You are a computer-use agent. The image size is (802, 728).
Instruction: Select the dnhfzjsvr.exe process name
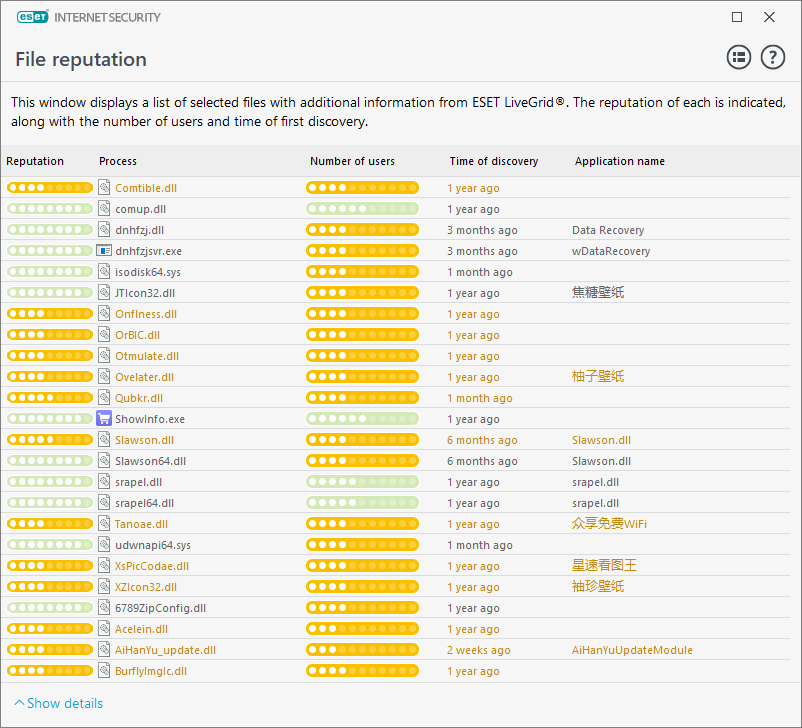click(148, 251)
